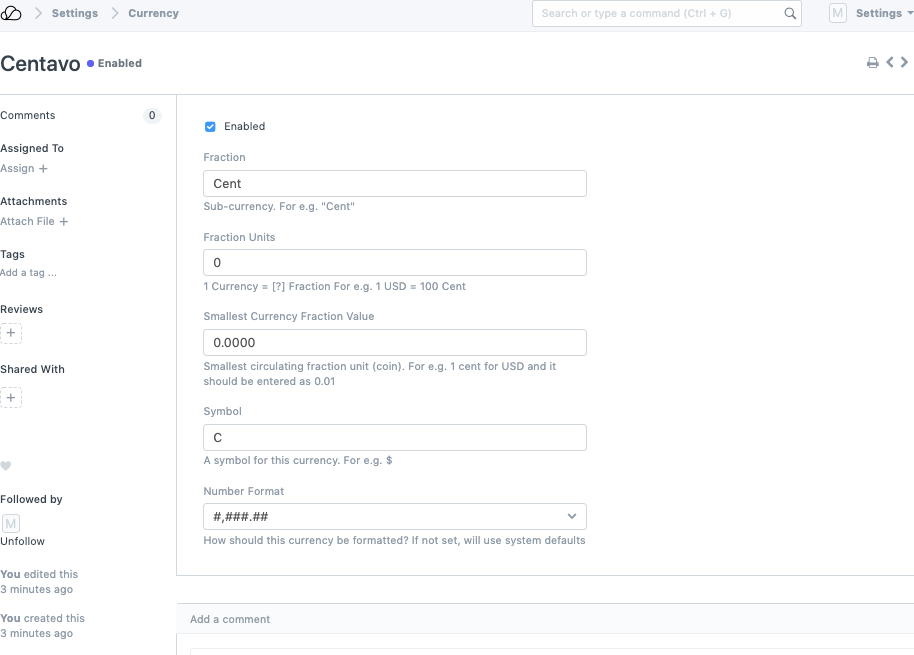914x655 pixels.
Task: Click Unfollow link
Action: point(22,541)
